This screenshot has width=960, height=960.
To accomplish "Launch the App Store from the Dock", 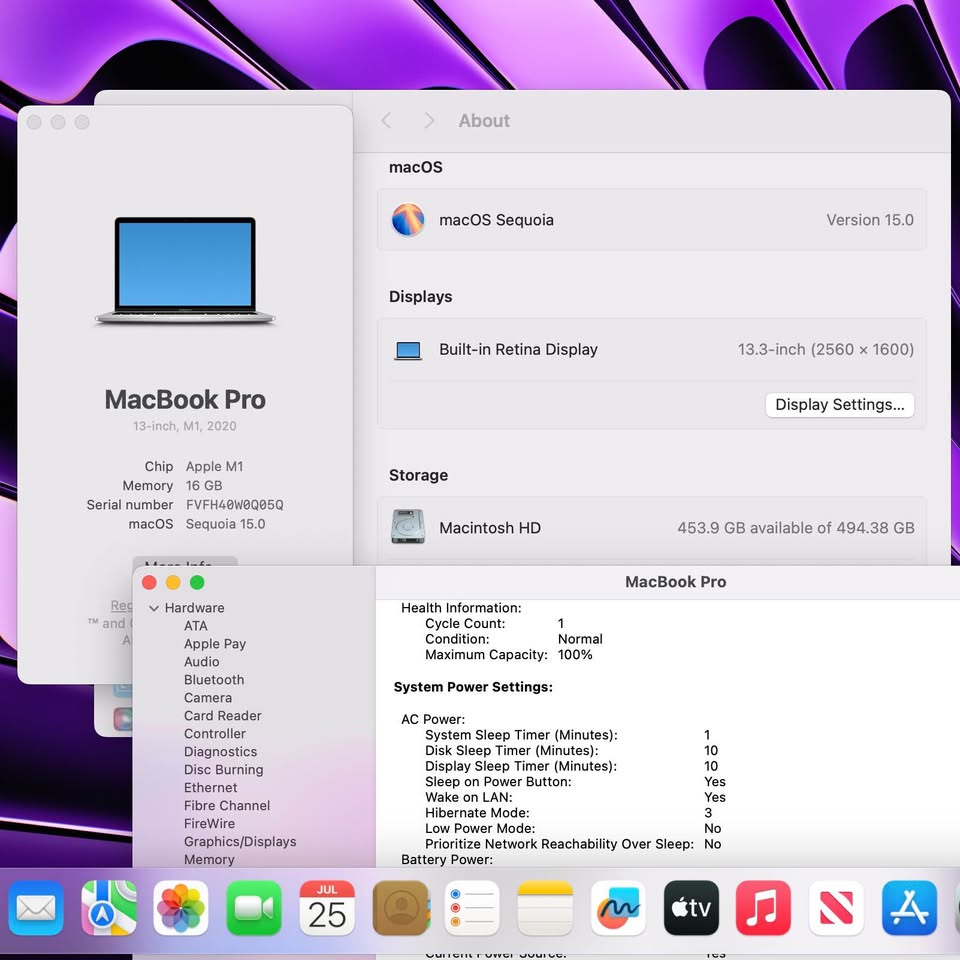I will coord(909,908).
